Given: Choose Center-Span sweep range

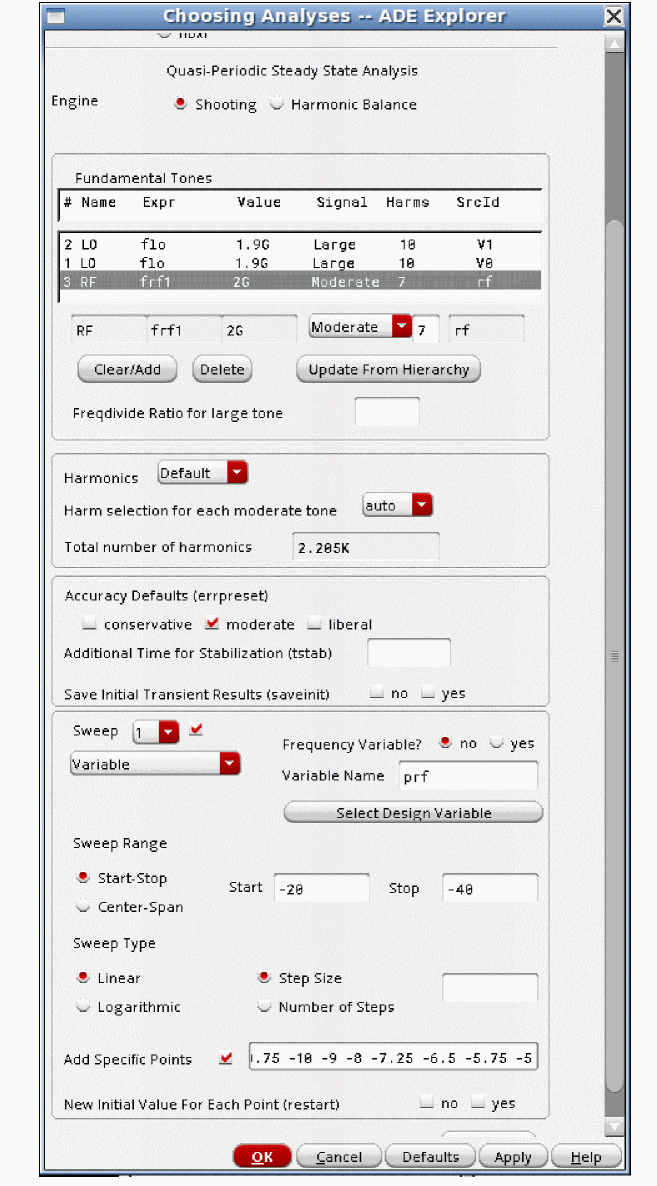Looking at the screenshot, I should pyautogui.click(x=83, y=907).
